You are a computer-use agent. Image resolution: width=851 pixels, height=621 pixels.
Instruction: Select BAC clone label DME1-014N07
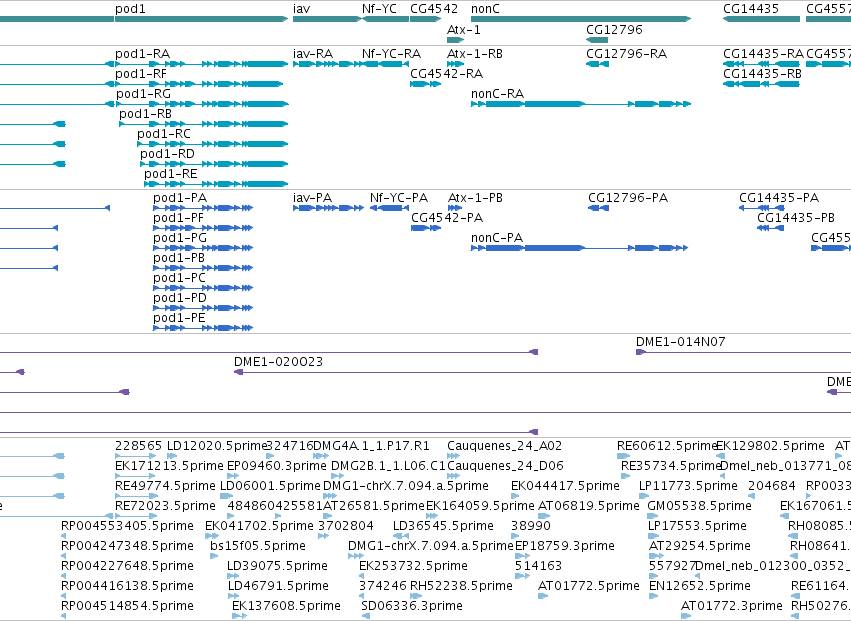681,342
